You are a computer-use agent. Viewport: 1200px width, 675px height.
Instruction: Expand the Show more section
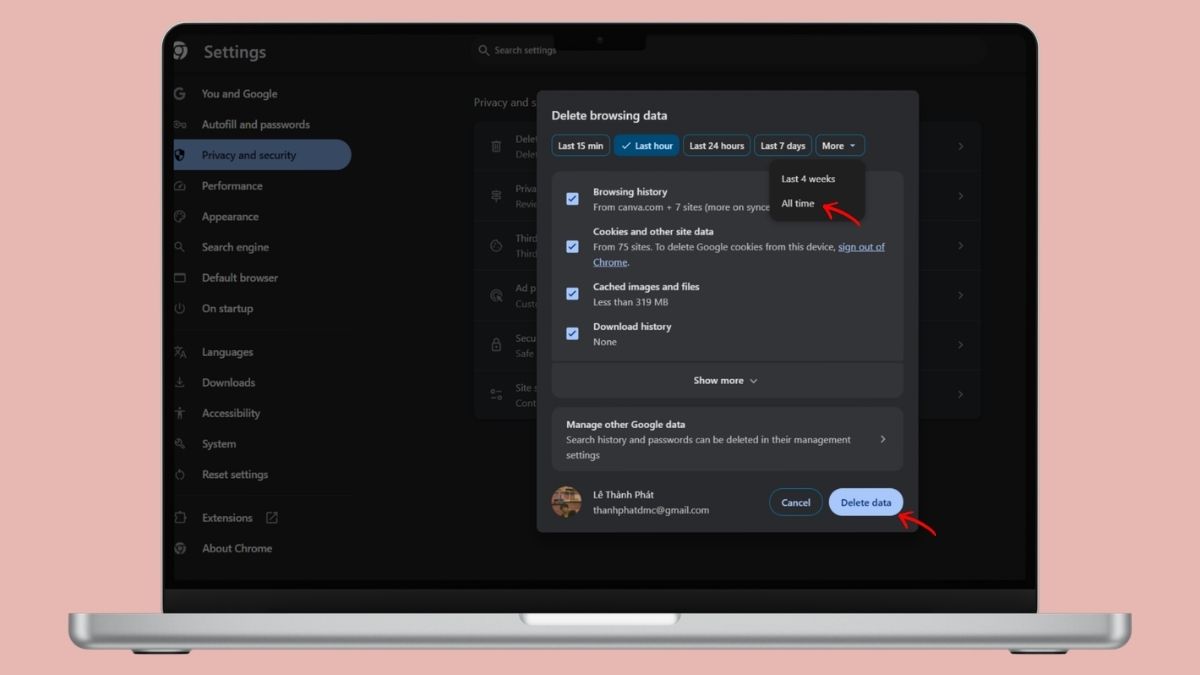(726, 381)
